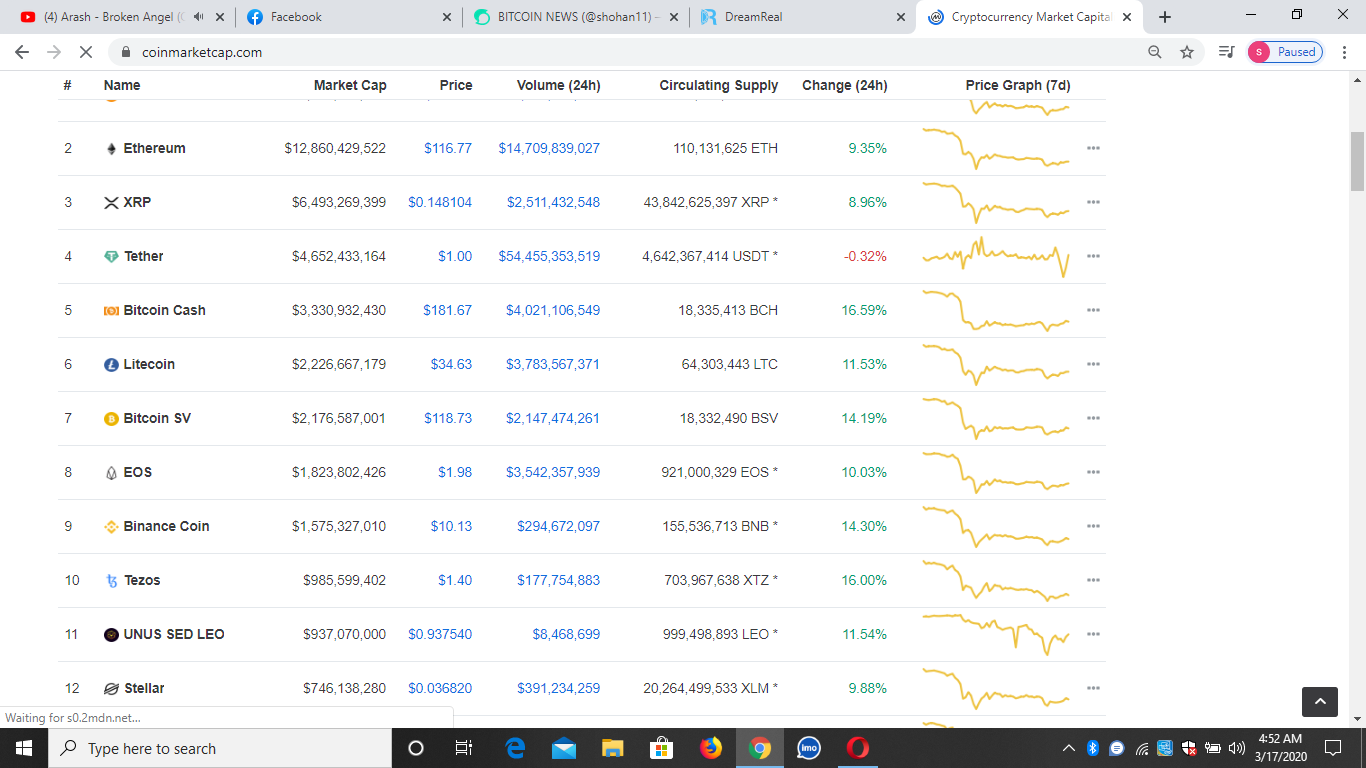
Task: Click the Windows search box
Action: tap(220, 748)
